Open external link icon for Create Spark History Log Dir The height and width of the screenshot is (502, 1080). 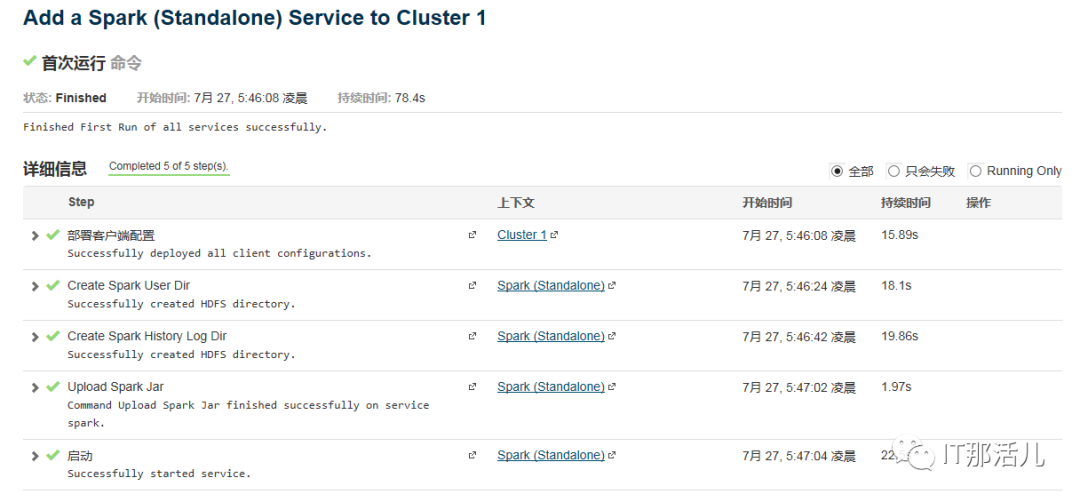pyautogui.click(x=472, y=337)
